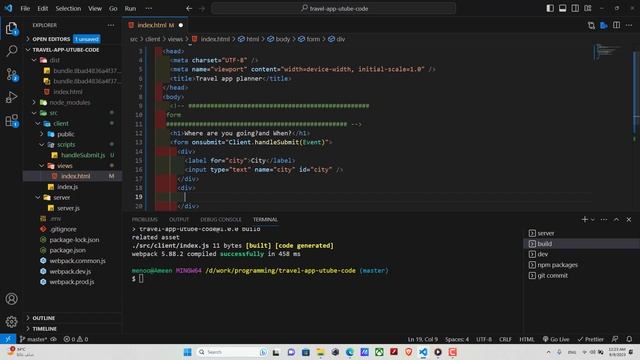640x360 pixels.
Task: Open editor more actions ellipsis
Action: pos(629,25)
